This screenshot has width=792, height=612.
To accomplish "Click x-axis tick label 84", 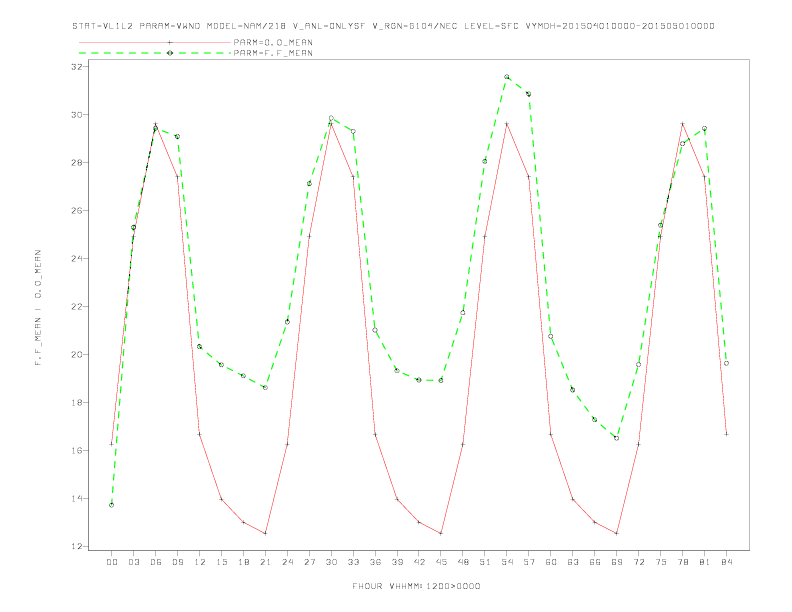I will click(726, 562).
